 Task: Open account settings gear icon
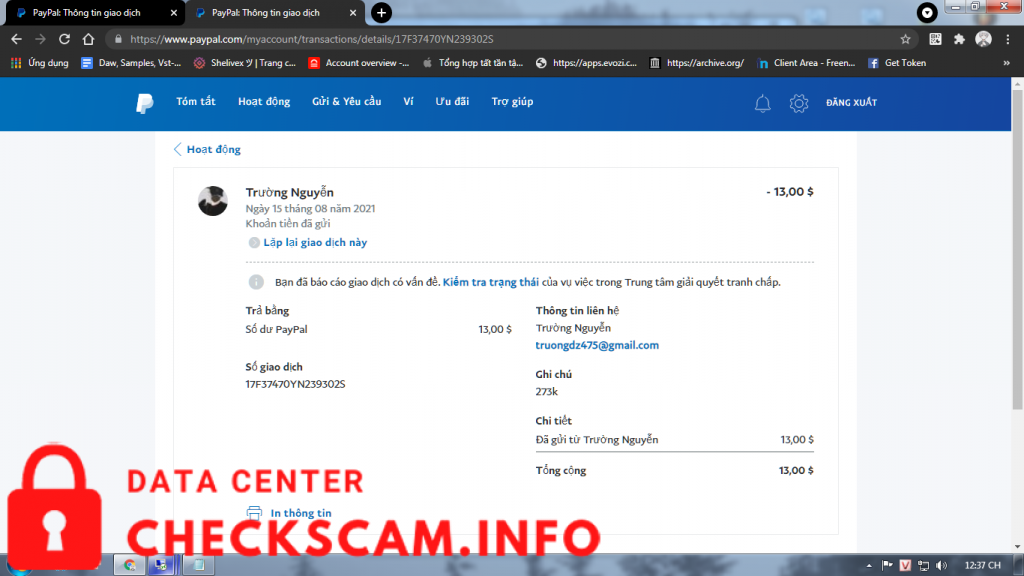click(x=798, y=103)
